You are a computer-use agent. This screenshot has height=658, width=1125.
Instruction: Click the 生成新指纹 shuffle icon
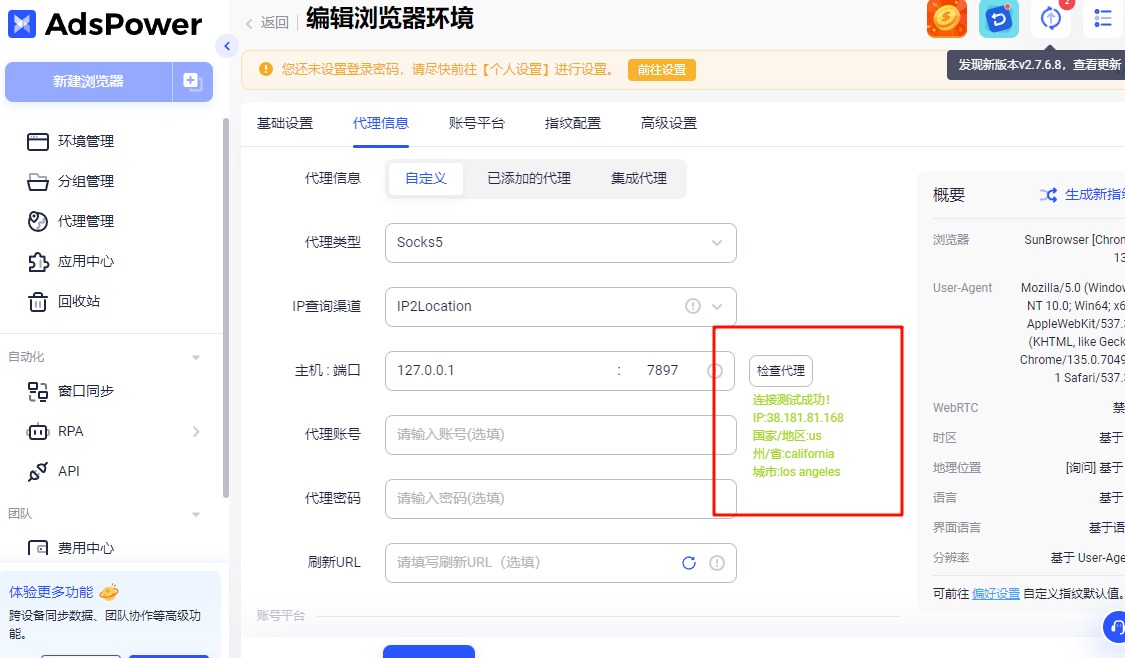click(x=1048, y=195)
